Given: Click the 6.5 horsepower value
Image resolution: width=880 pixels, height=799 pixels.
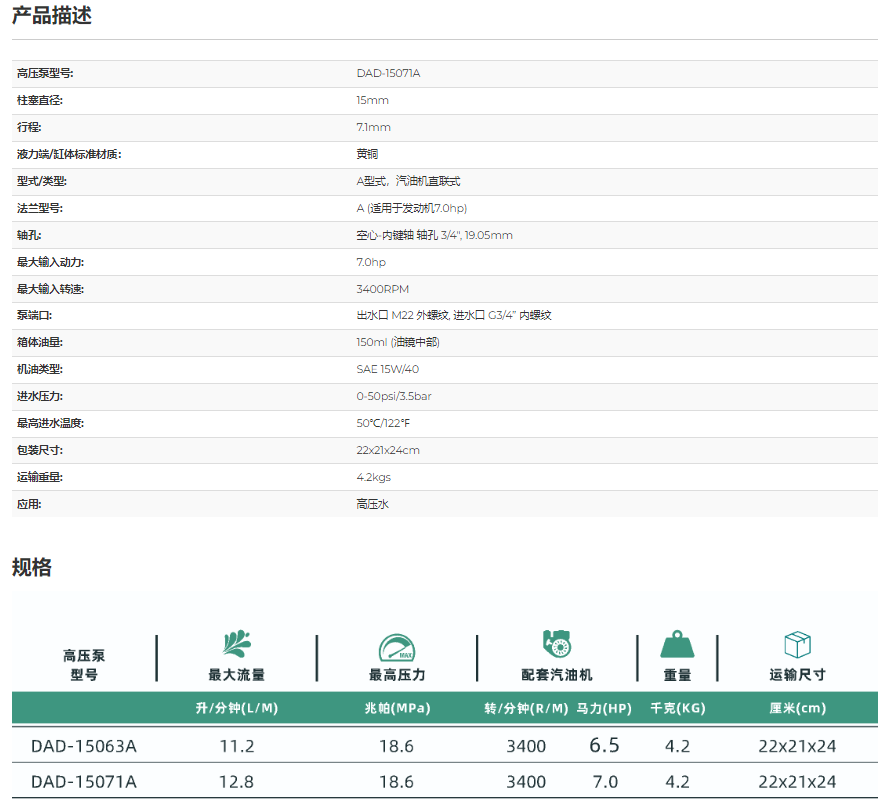Looking at the screenshot, I should [x=604, y=746].
